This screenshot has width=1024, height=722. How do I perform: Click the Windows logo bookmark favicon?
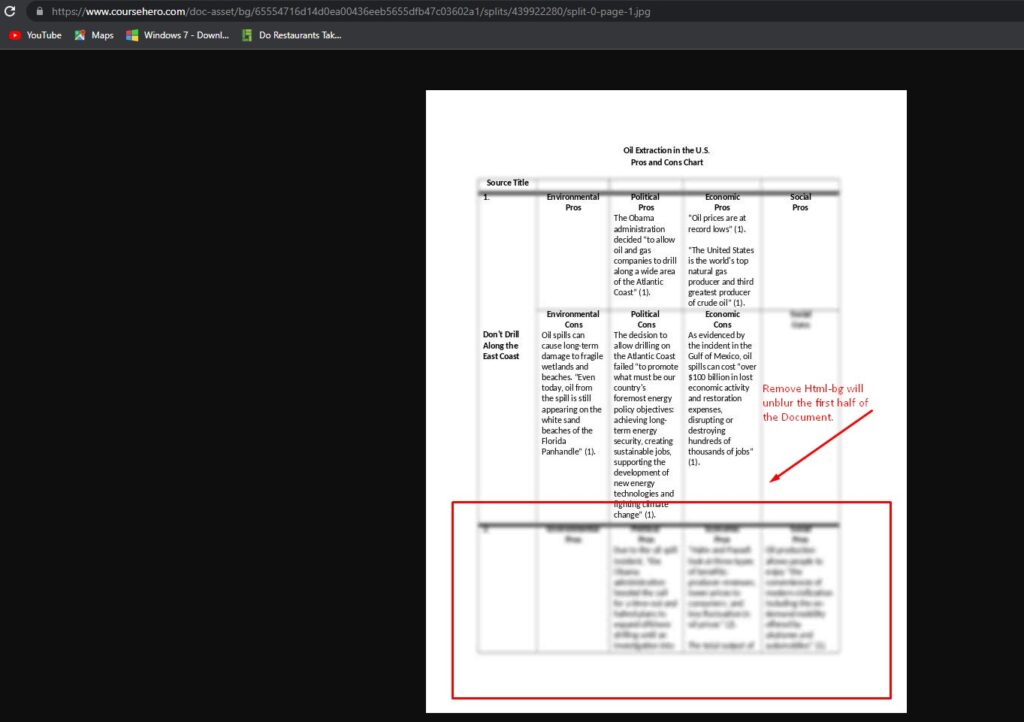(132, 35)
